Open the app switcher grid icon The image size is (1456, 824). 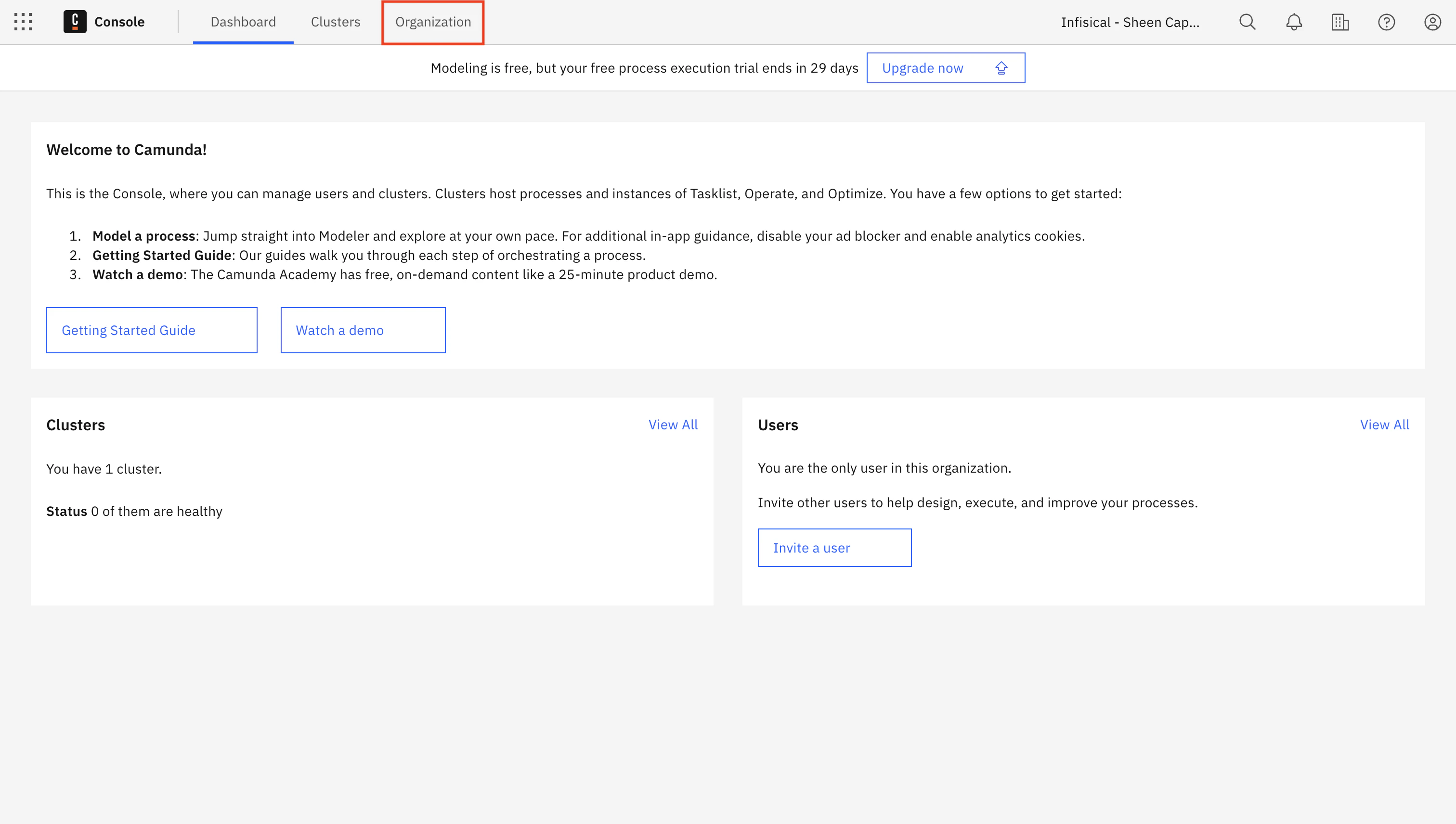pyautogui.click(x=23, y=22)
